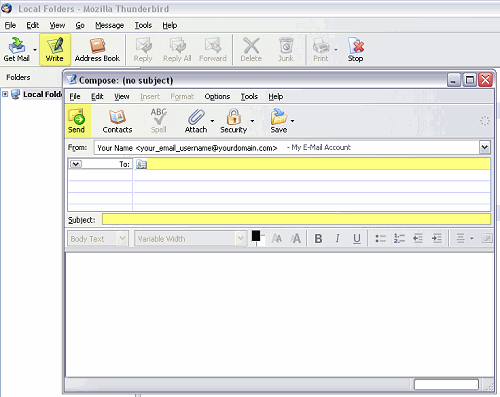Click the Folders pane header
The image size is (500, 397).
(x=18, y=77)
